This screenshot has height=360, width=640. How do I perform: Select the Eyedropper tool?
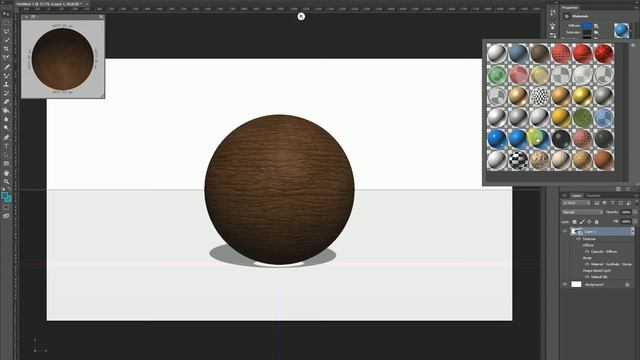point(6,58)
